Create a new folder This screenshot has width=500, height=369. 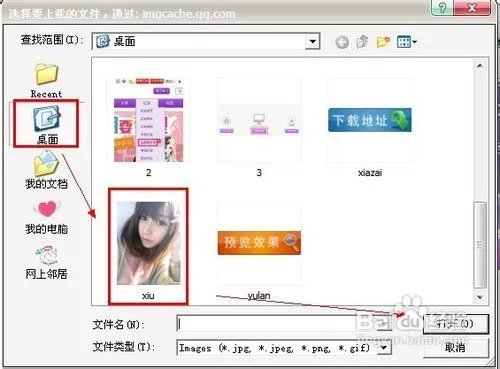pos(383,42)
